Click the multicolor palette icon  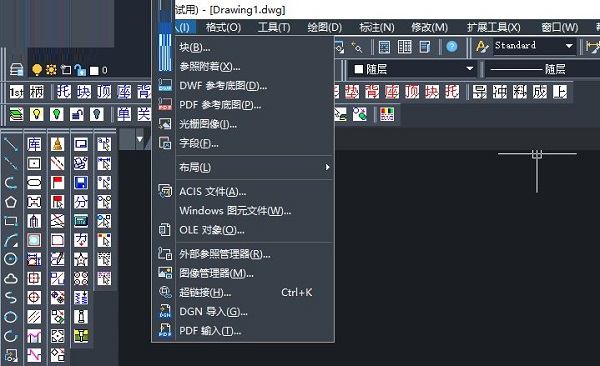coord(387,114)
